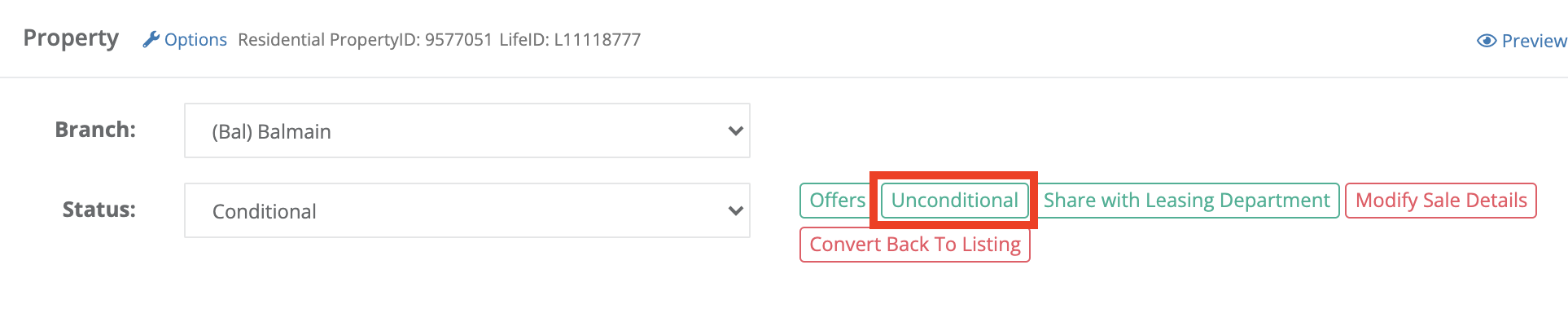Select Share with Leasing Department

pos(1186,201)
